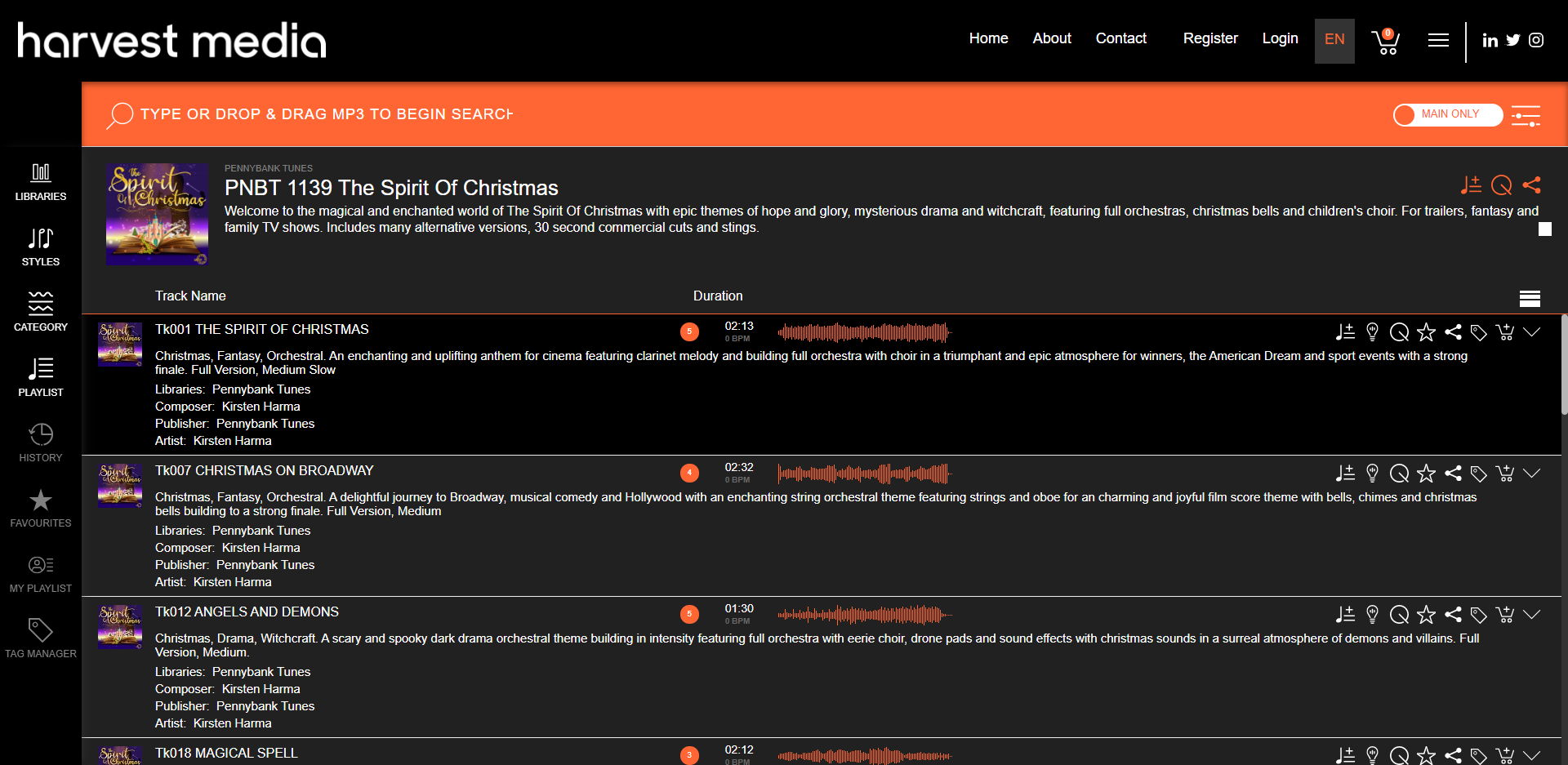Open the Register page
Image resolution: width=1568 pixels, height=765 pixels.
1210,38
